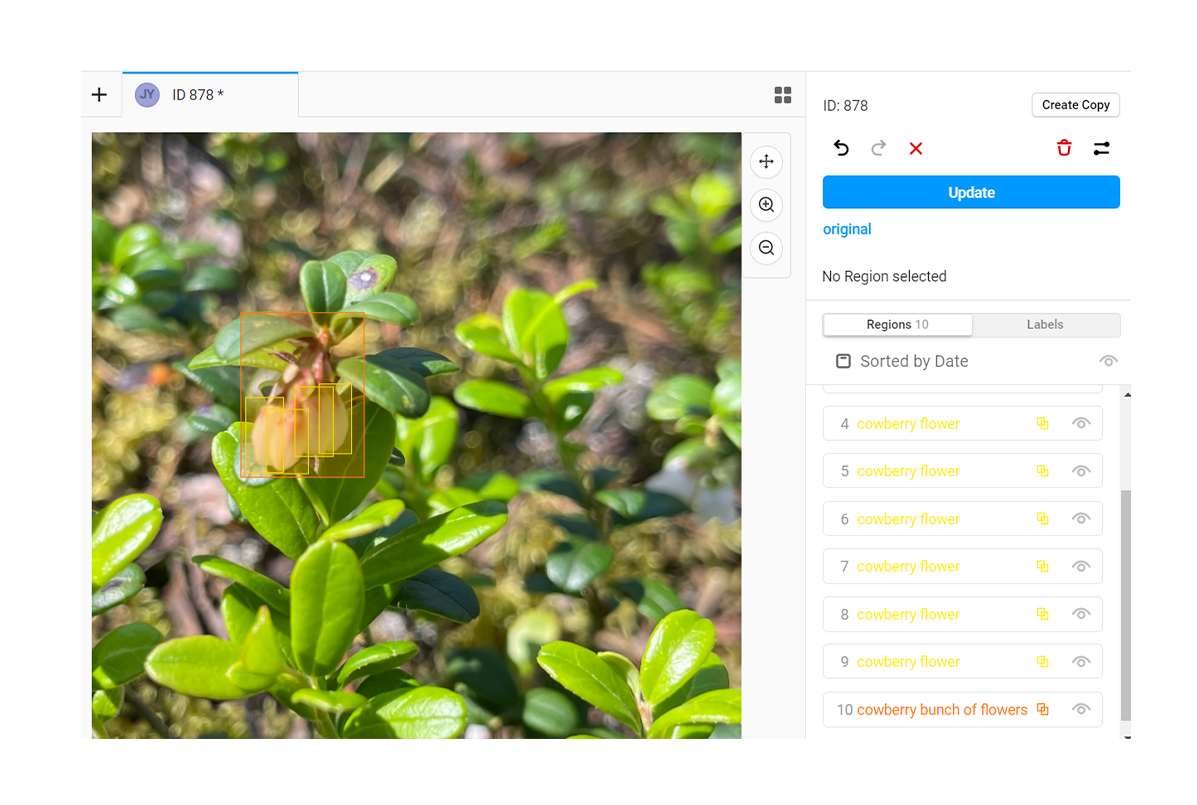Image resolution: width=1197 pixels, height=805 pixels.
Task: Zoom in on the image
Action: (766, 204)
